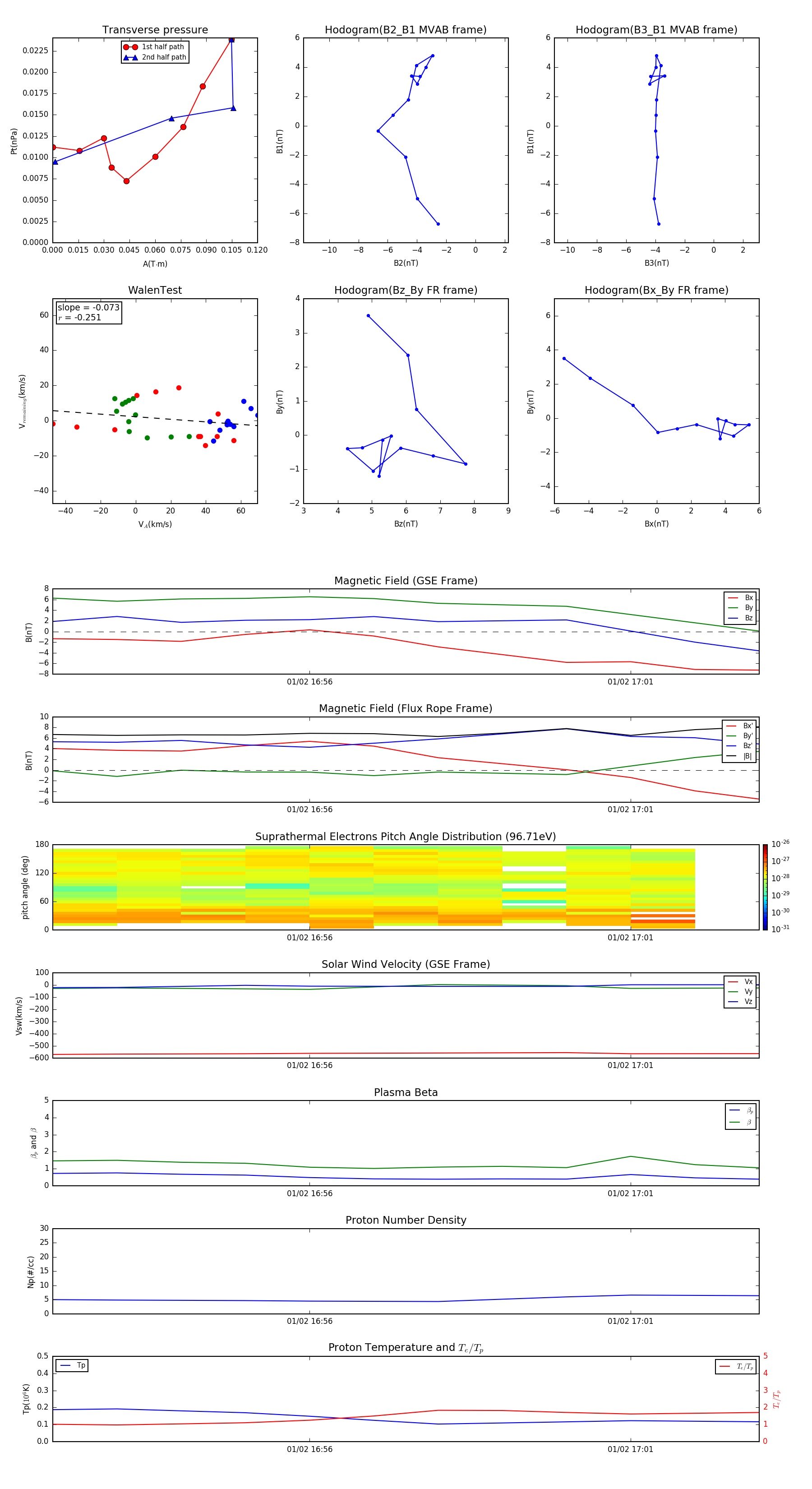812x1489 pixels.
Task: Click the "Plasma Beta" plot title
Action: [406, 1092]
